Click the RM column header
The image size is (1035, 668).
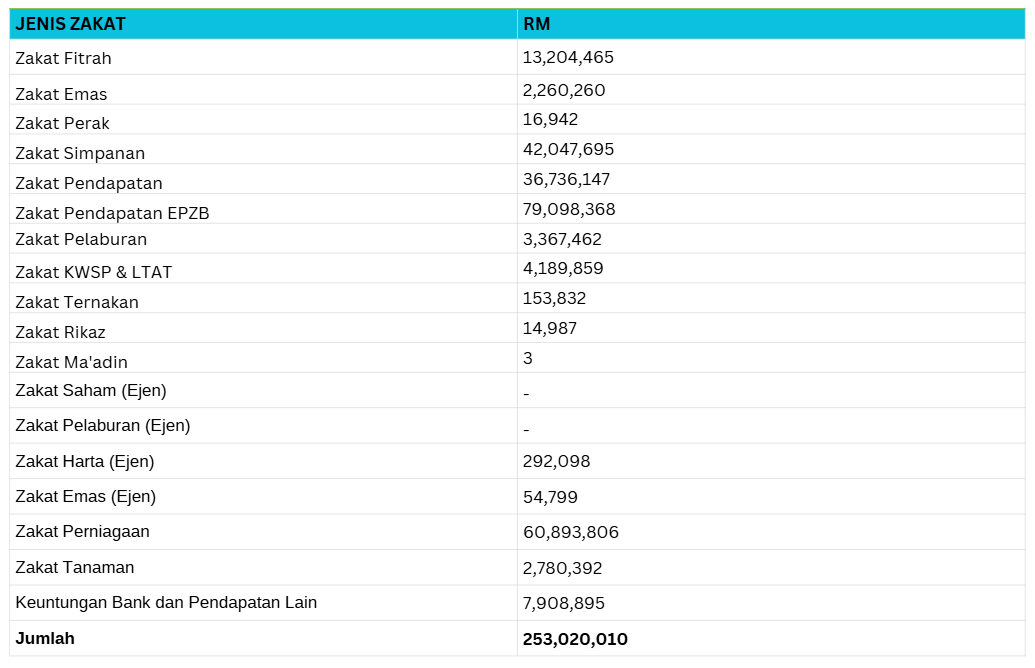[537, 24]
